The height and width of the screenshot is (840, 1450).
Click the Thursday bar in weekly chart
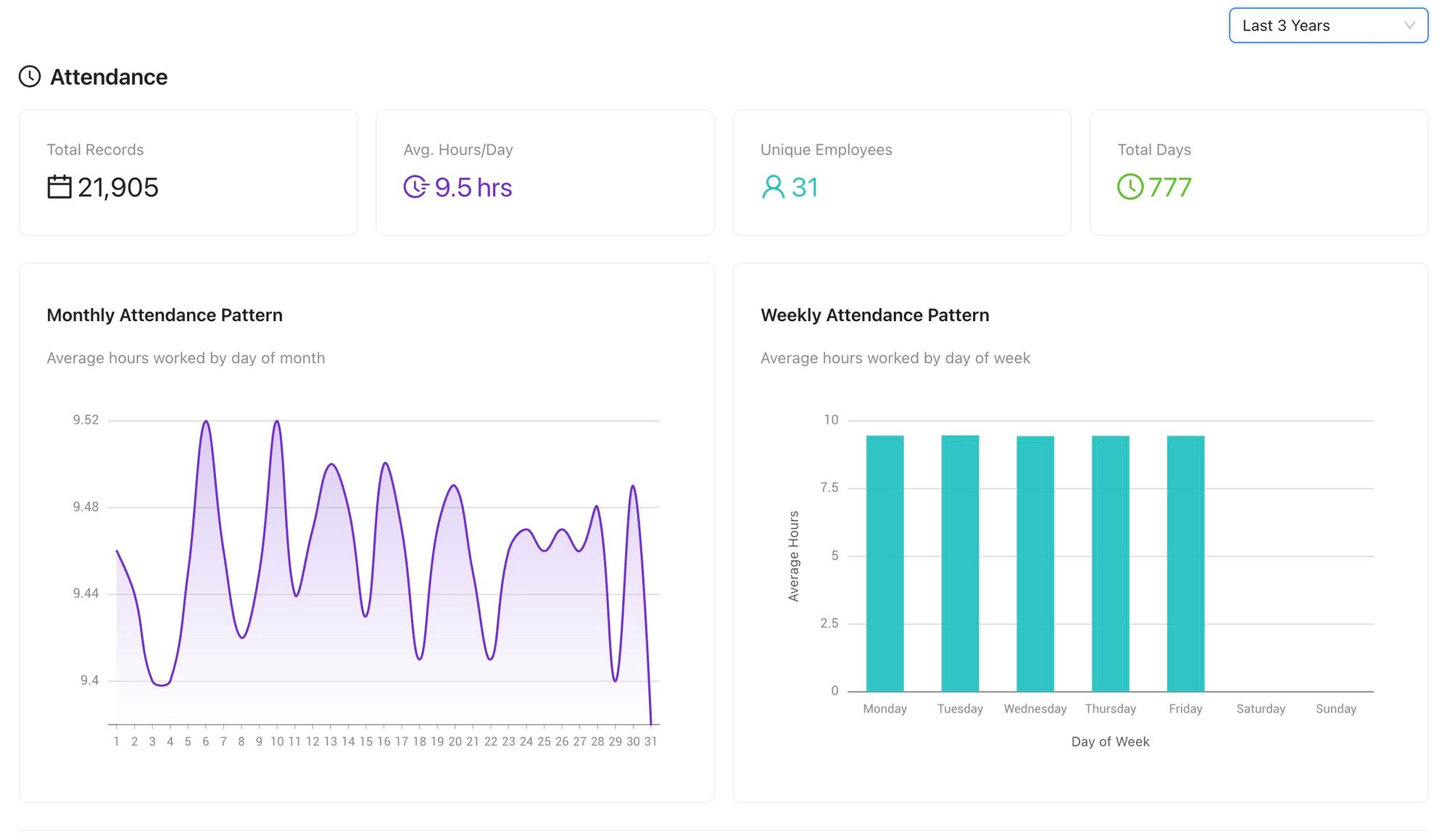coord(1110,564)
